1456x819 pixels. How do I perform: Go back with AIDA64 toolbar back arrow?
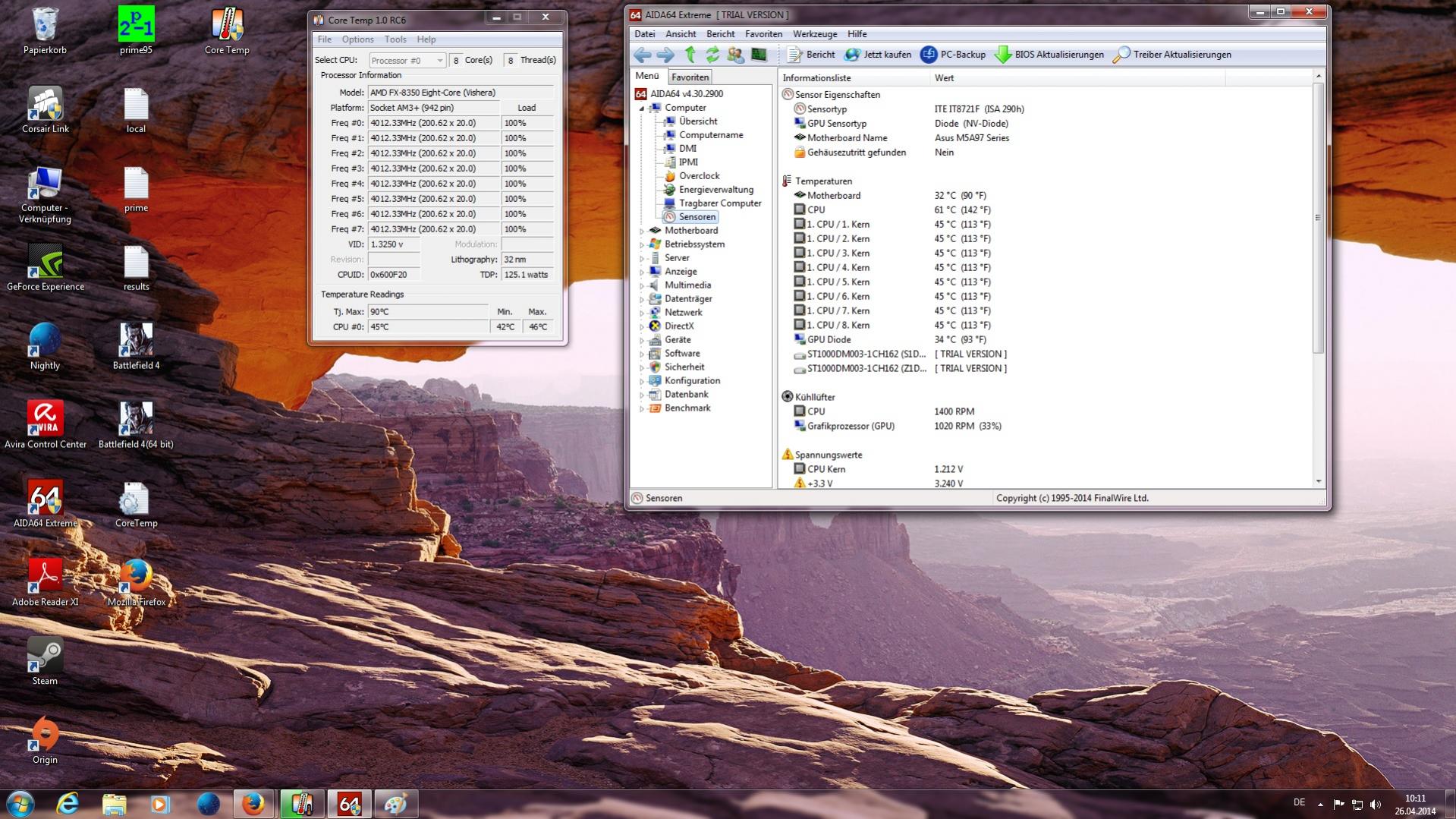pyautogui.click(x=643, y=55)
